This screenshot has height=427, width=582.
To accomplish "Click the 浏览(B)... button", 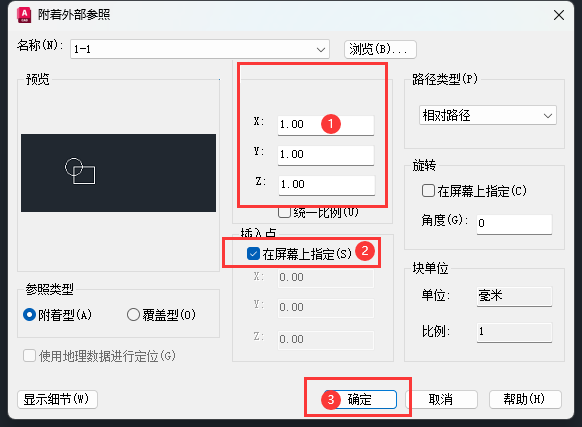I will click(380, 49).
